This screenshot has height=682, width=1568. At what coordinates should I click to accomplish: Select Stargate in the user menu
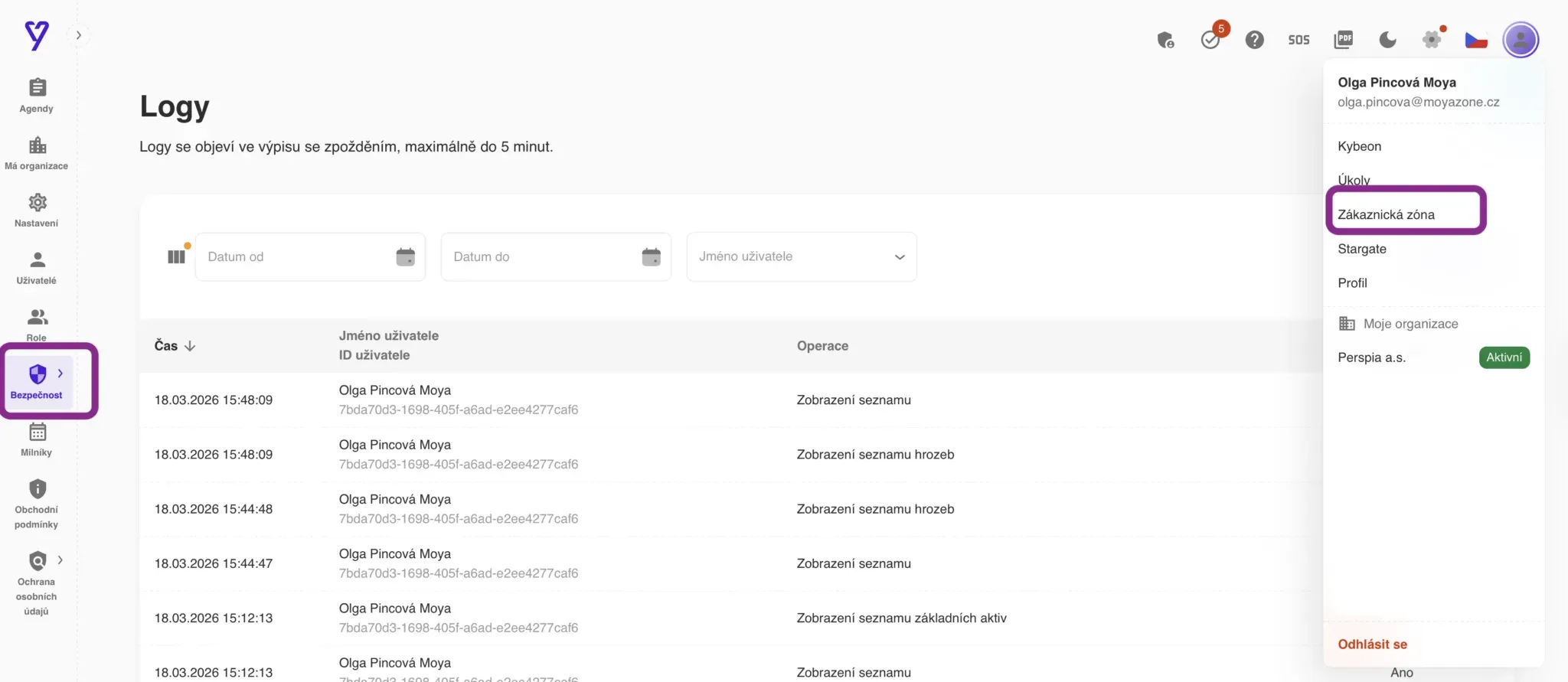[1362, 249]
